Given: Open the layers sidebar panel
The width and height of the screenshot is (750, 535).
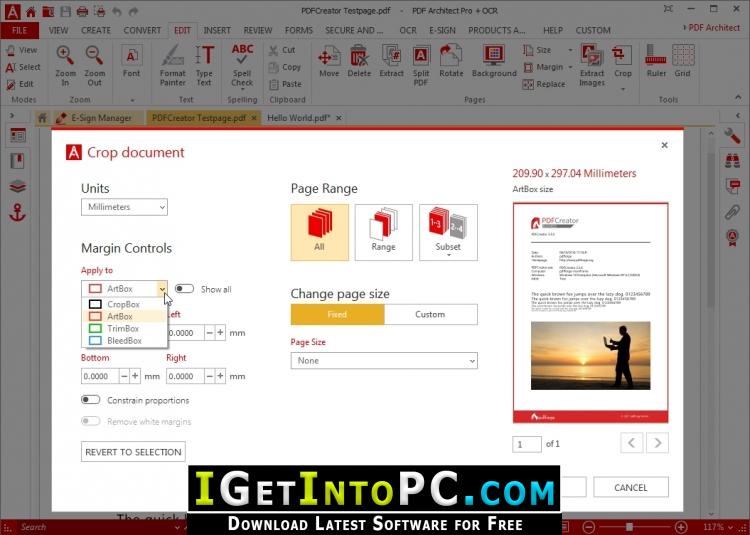Looking at the screenshot, I should tap(18, 186).
